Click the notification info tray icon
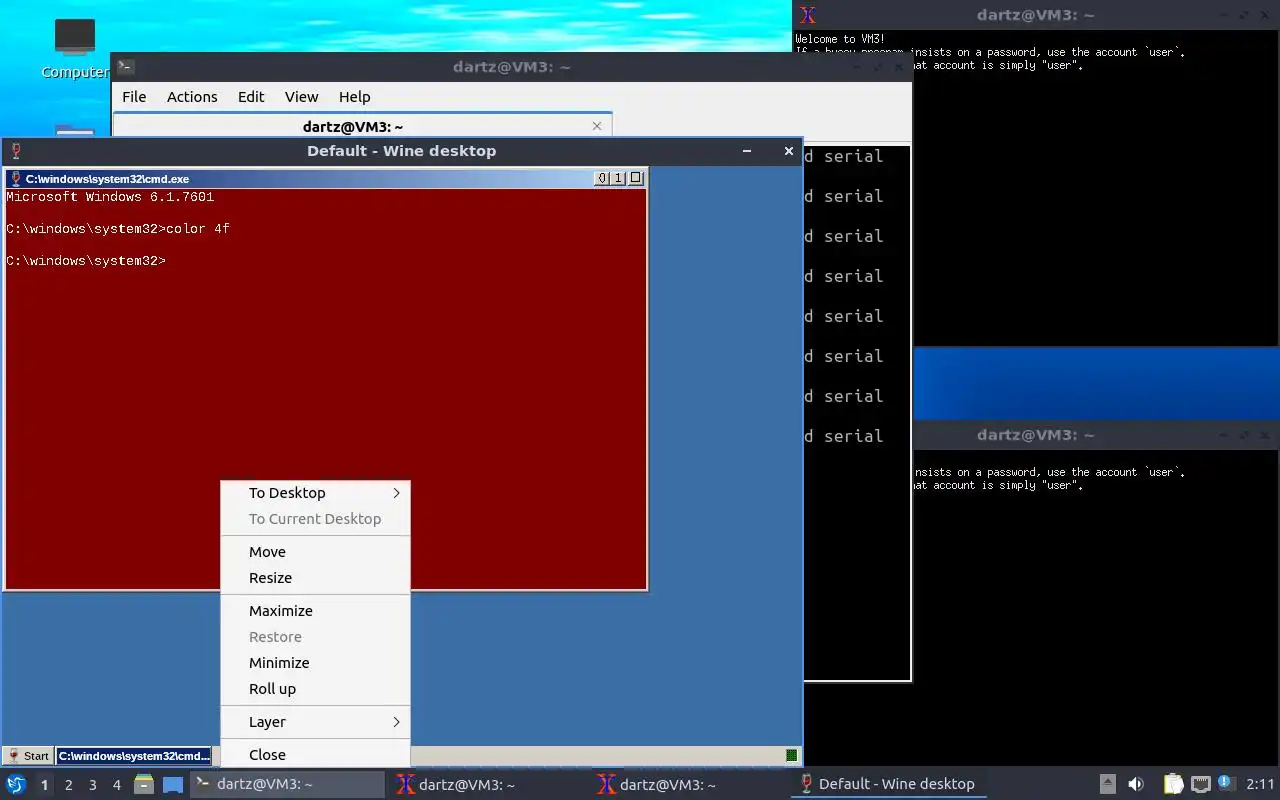 click(1226, 783)
